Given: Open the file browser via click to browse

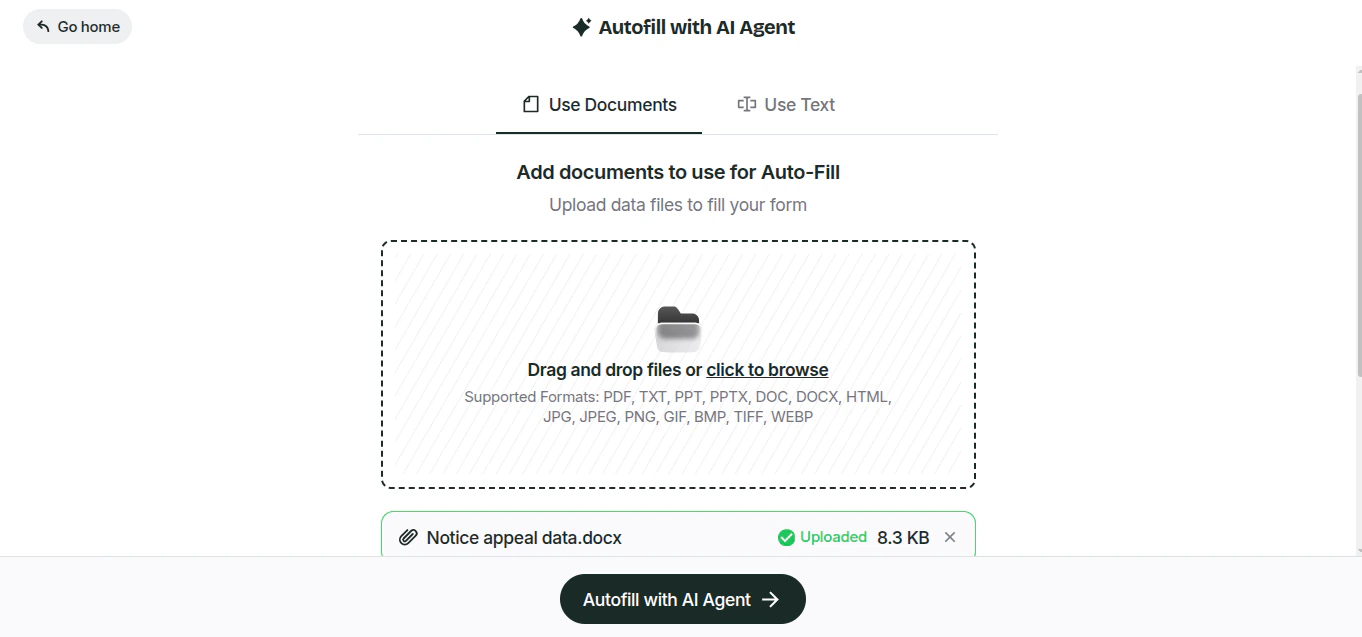Looking at the screenshot, I should pyautogui.click(x=767, y=369).
